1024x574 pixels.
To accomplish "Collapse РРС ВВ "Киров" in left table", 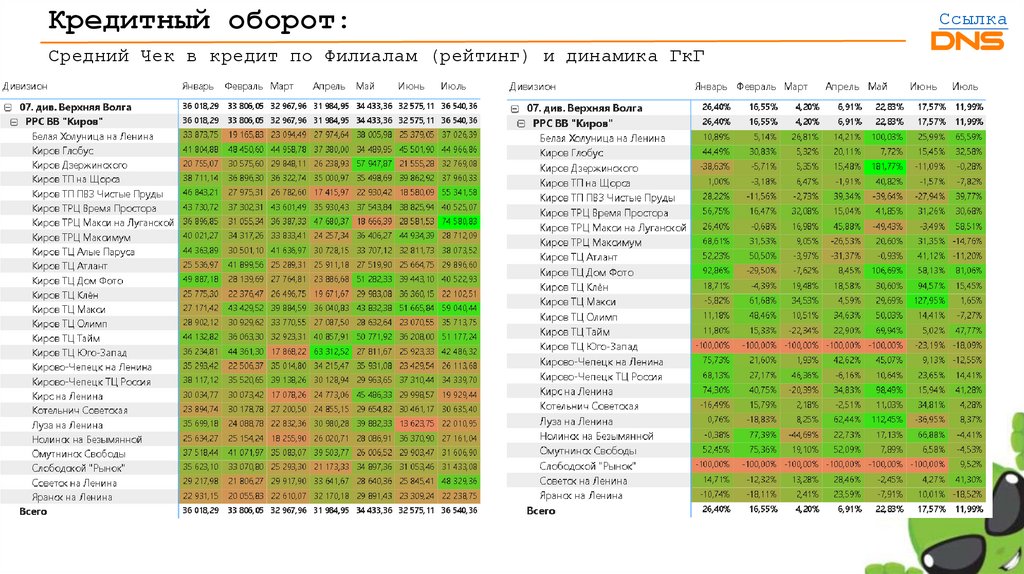I will point(14,121).
